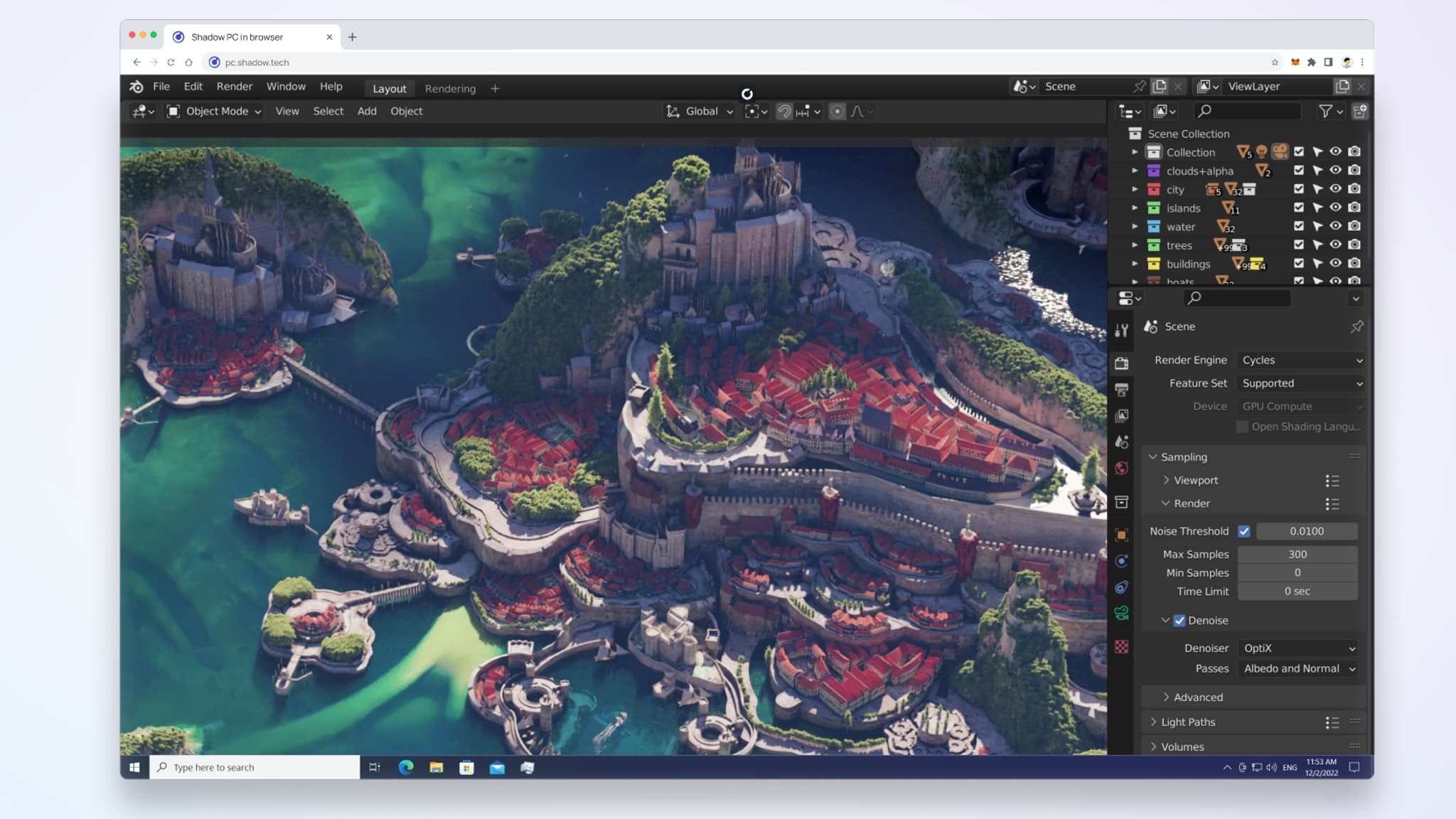
Task: Open the Collection properties tab icon
Action: click(1122, 502)
